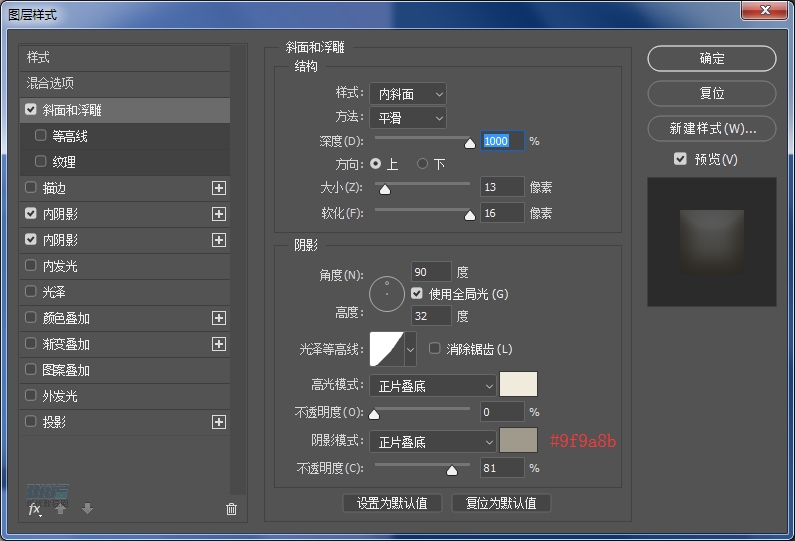Image resolution: width=795 pixels, height=541 pixels.
Task: Open 高光模式 blend mode dropdown
Action: tap(432, 386)
